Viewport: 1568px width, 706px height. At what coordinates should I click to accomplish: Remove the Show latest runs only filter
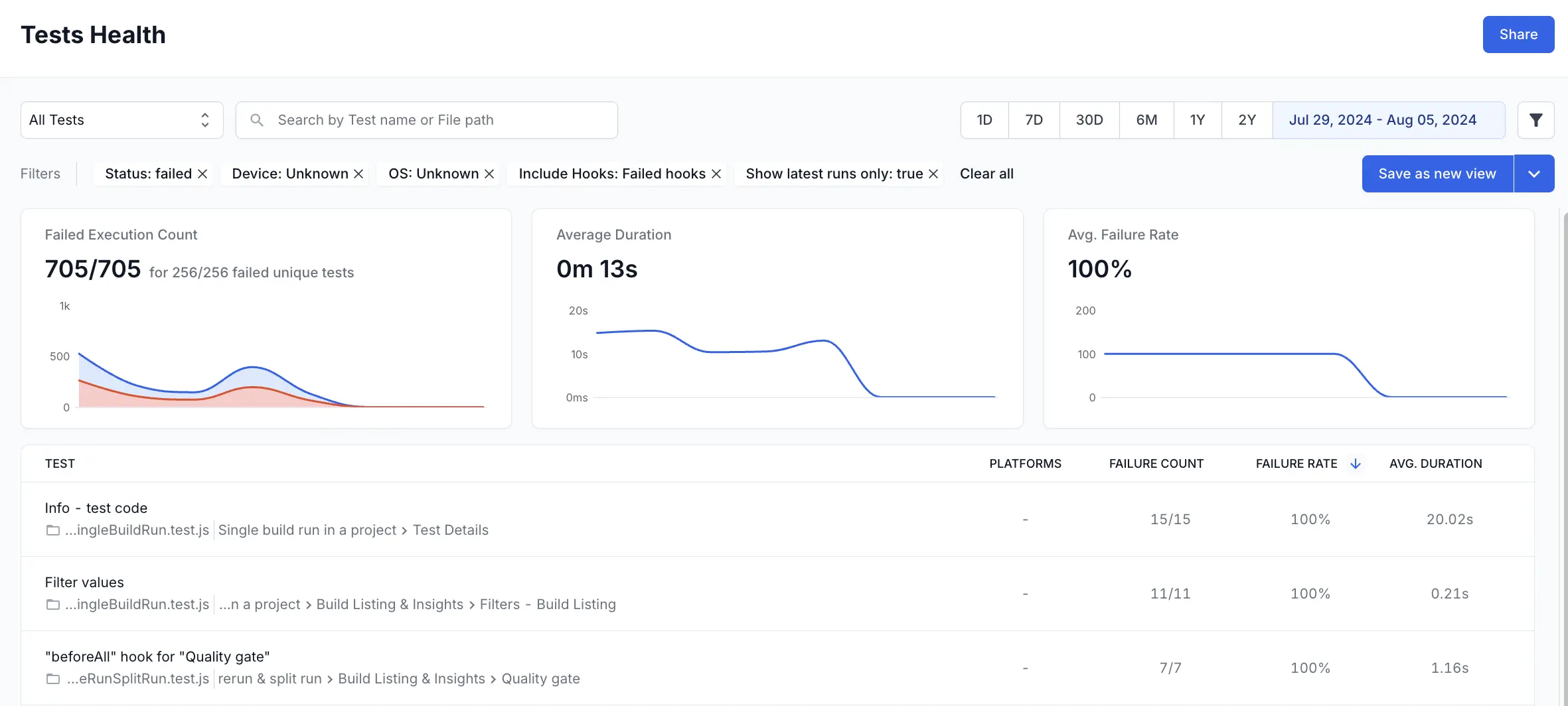tap(933, 174)
